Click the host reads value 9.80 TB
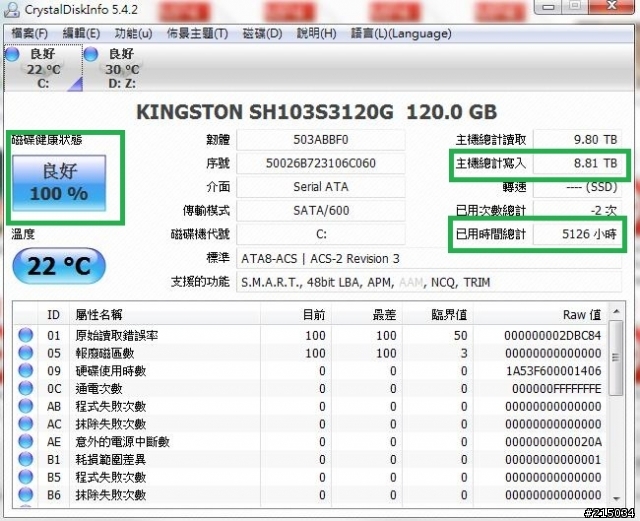The image size is (640, 521). coord(578,140)
